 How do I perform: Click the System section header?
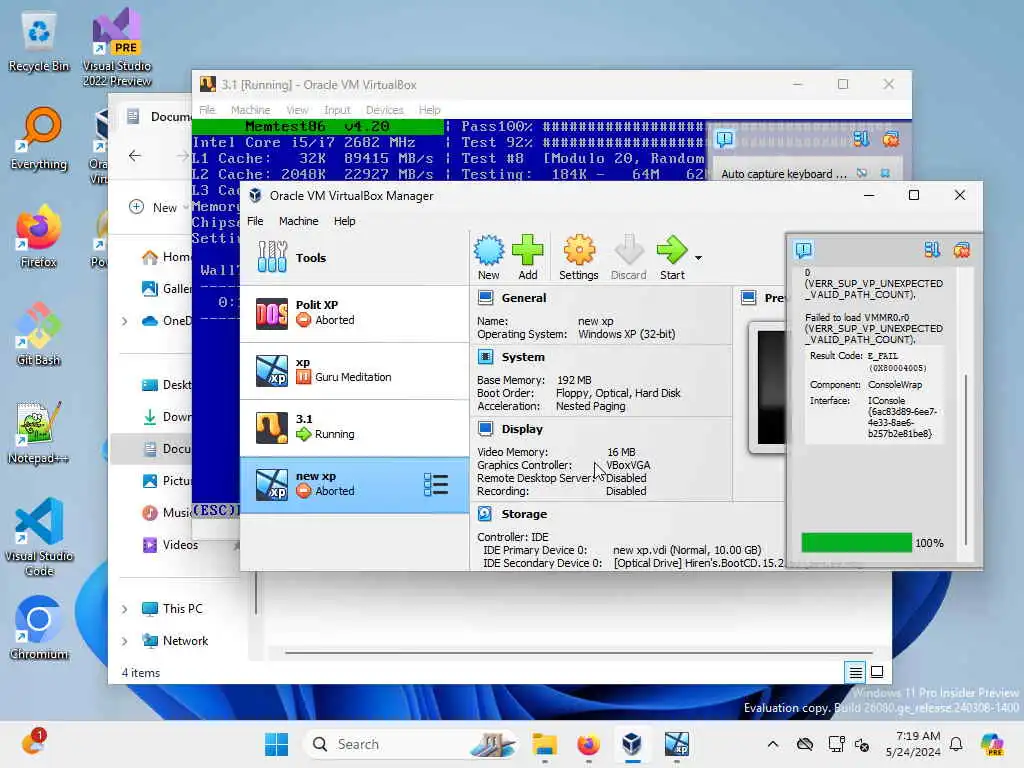522,357
